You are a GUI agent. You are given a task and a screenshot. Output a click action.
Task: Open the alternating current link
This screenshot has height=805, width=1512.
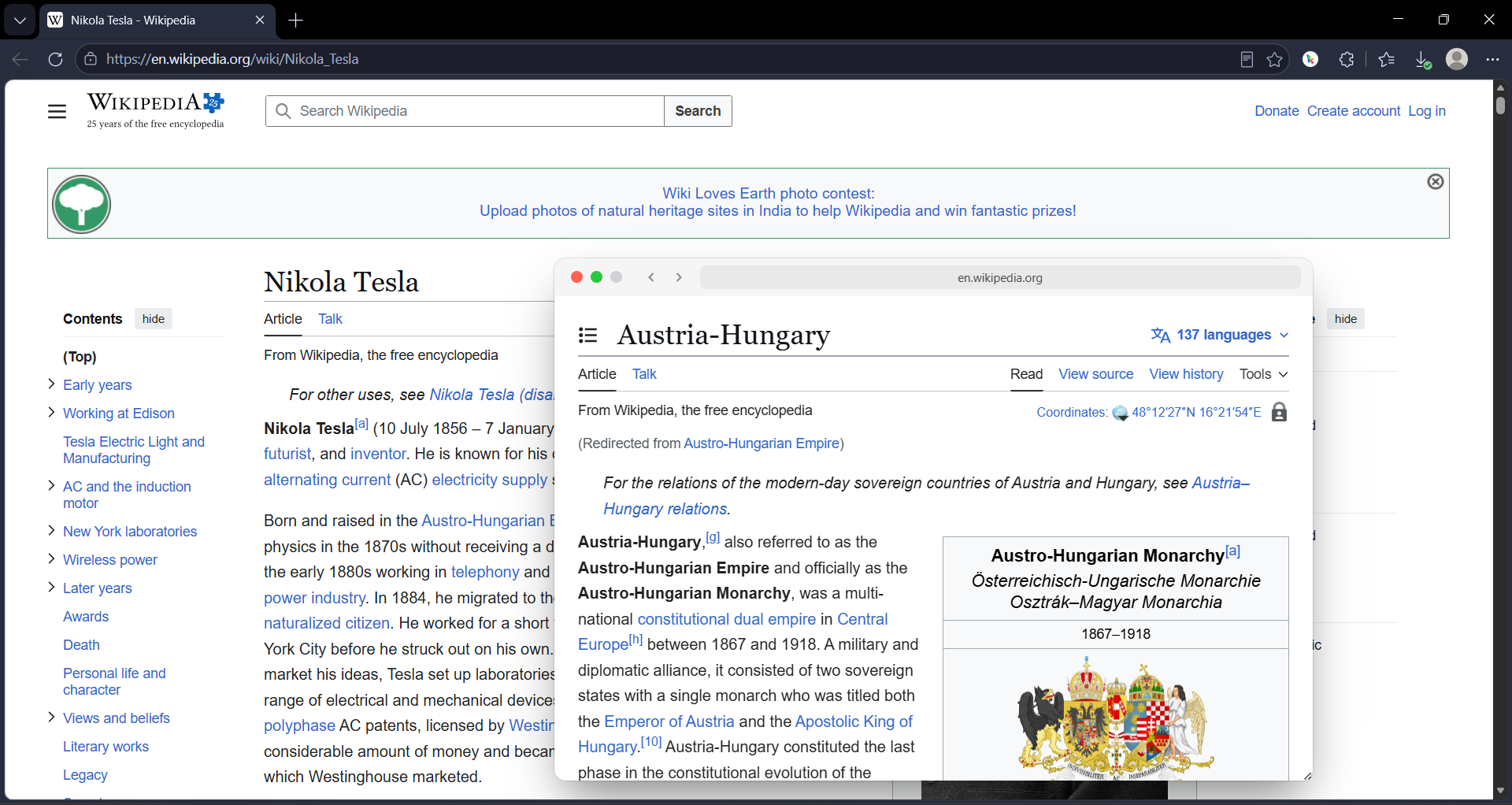click(327, 480)
